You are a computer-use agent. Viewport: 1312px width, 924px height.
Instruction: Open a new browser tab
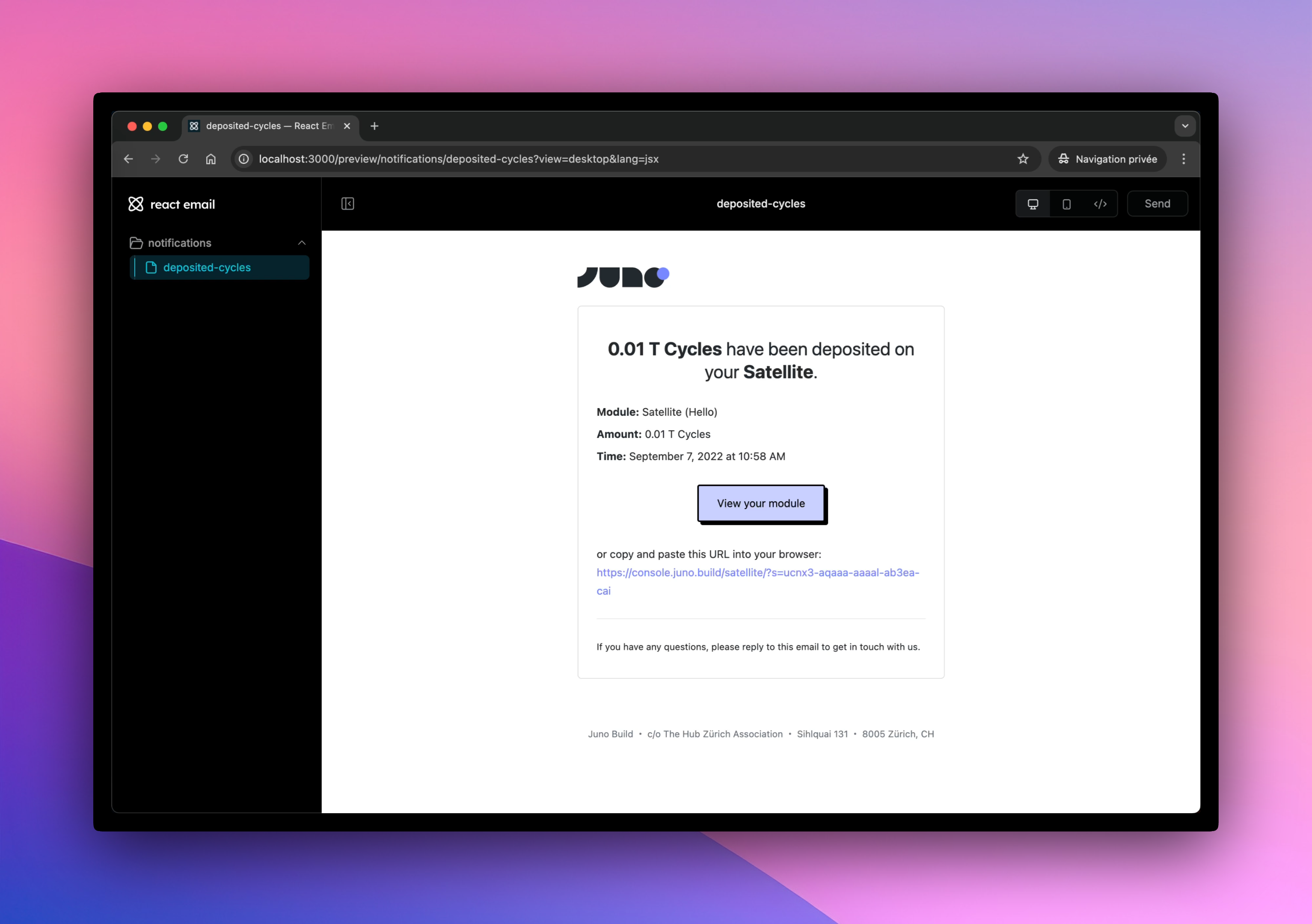[374, 126]
